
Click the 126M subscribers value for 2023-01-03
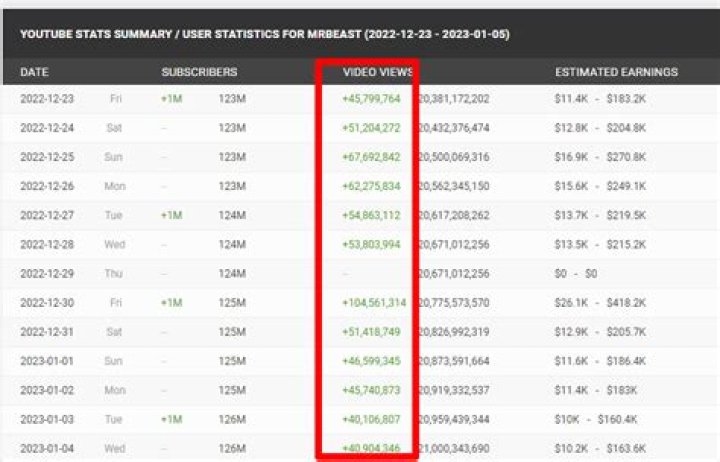coord(232,419)
